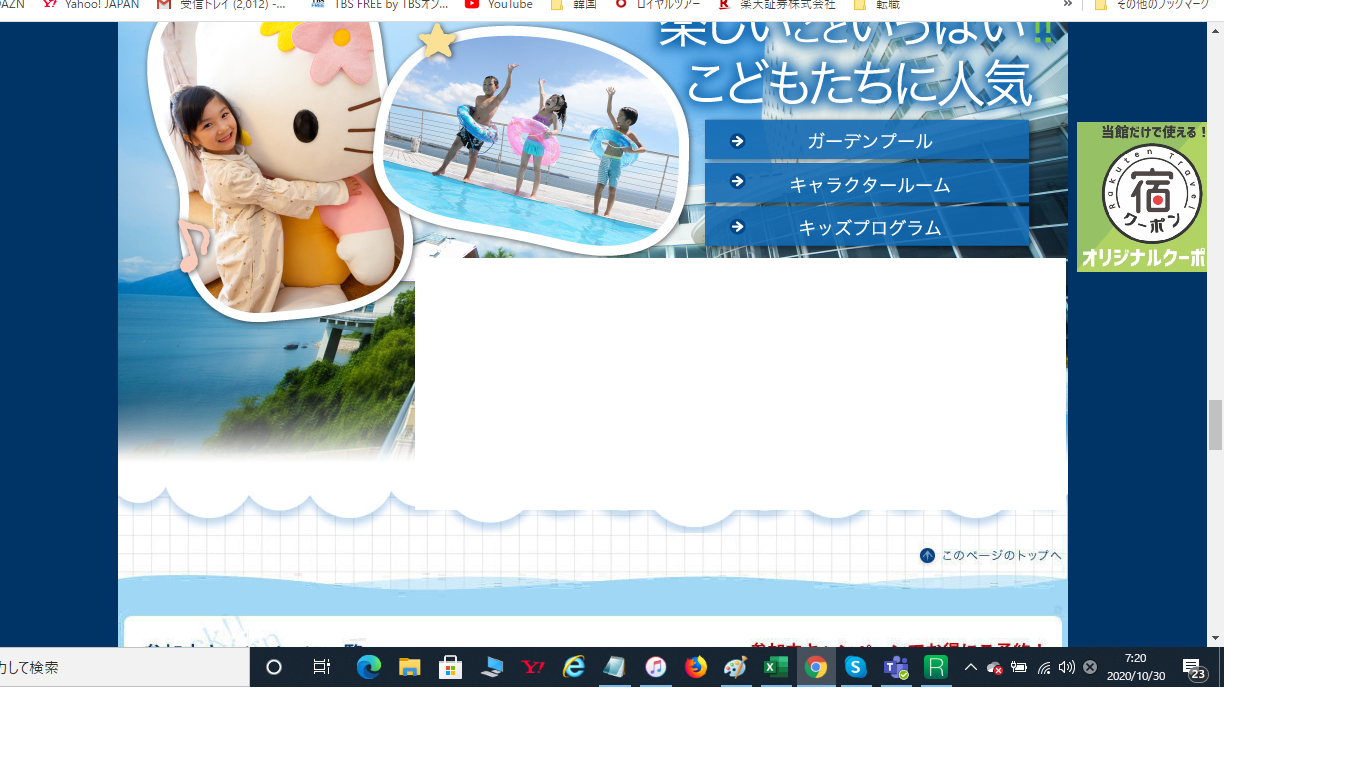Click the taskbar search box
The height and width of the screenshot is (768, 1366).
coord(124,667)
